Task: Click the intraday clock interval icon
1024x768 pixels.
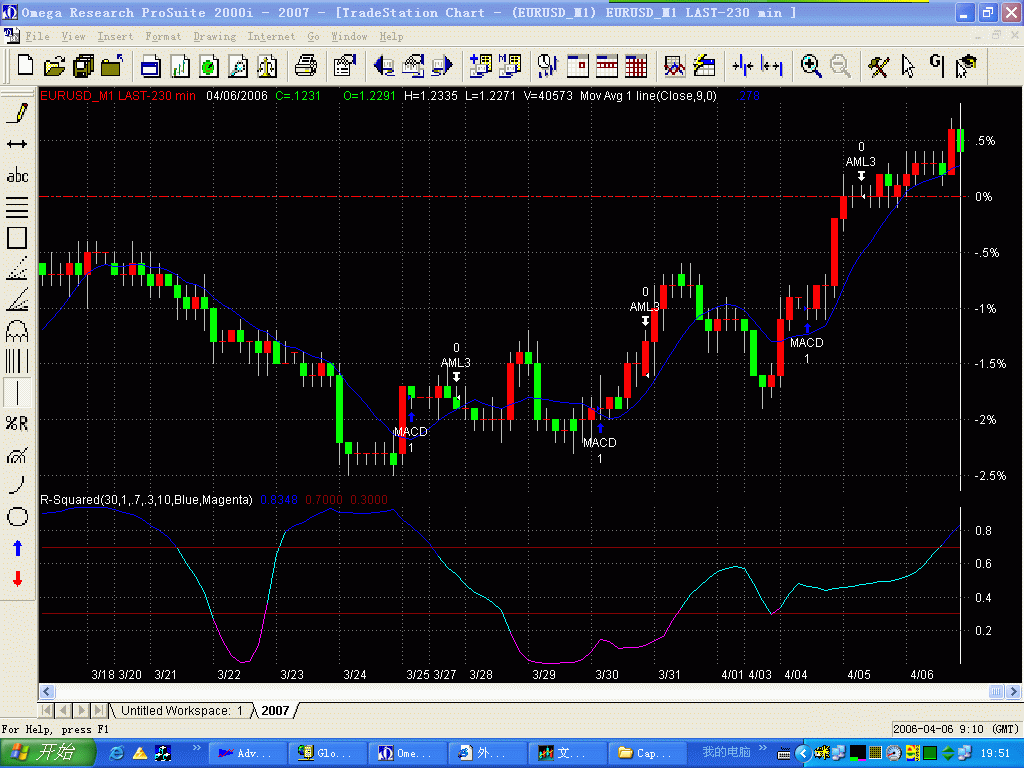Action: pyautogui.click(x=548, y=65)
